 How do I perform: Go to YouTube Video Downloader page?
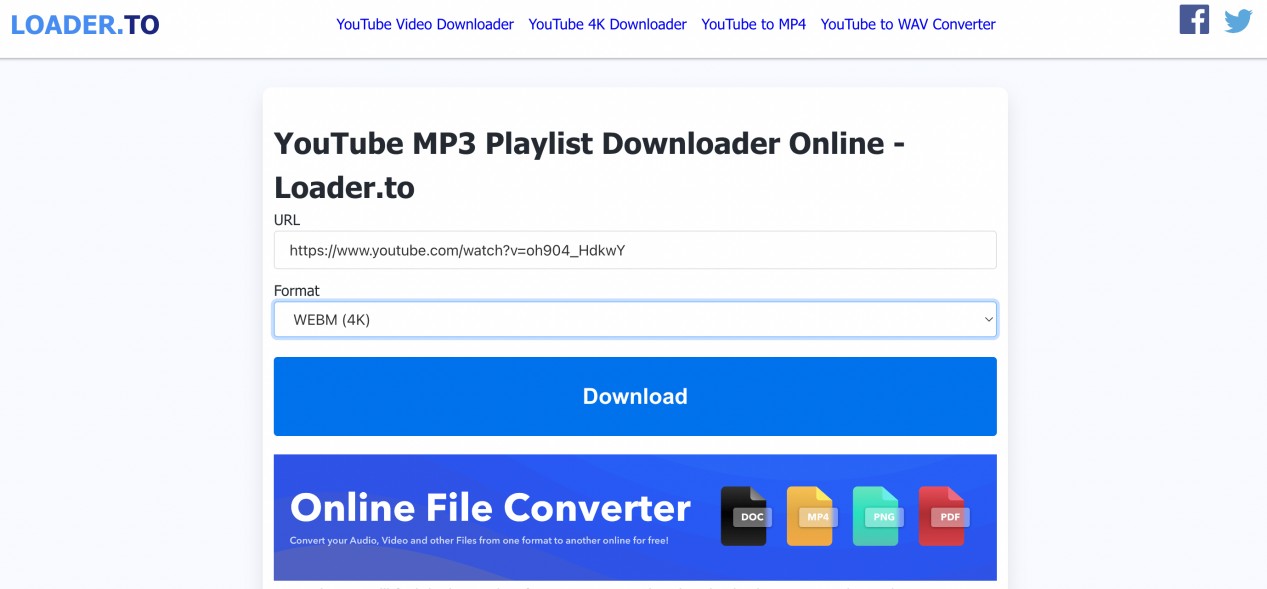click(x=425, y=24)
